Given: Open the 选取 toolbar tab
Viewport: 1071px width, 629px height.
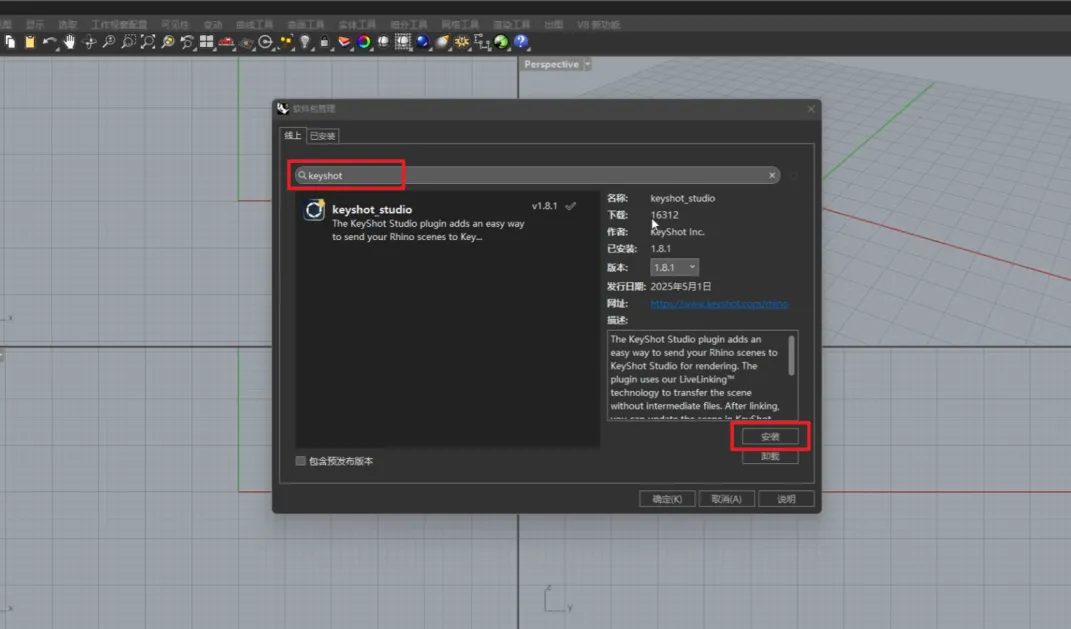Looking at the screenshot, I should [x=68, y=25].
